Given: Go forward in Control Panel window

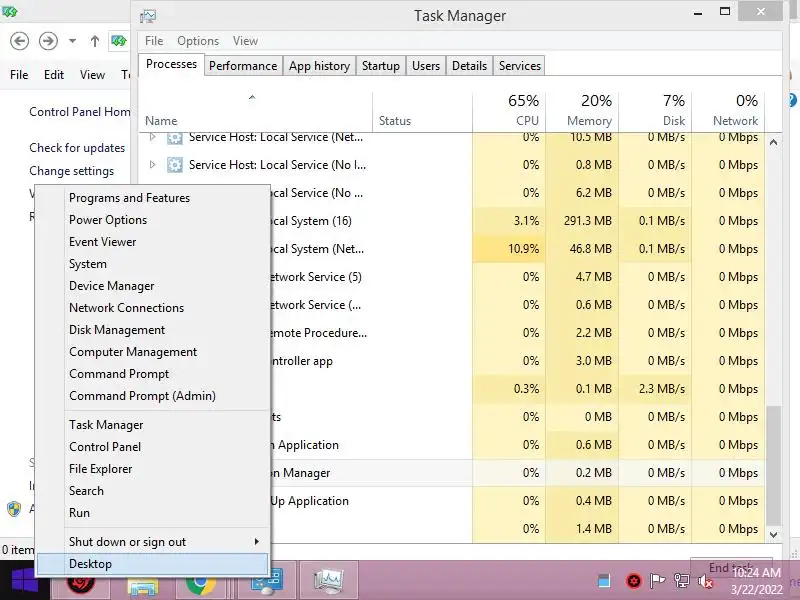Looking at the screenshot, I should coord(48,41).
